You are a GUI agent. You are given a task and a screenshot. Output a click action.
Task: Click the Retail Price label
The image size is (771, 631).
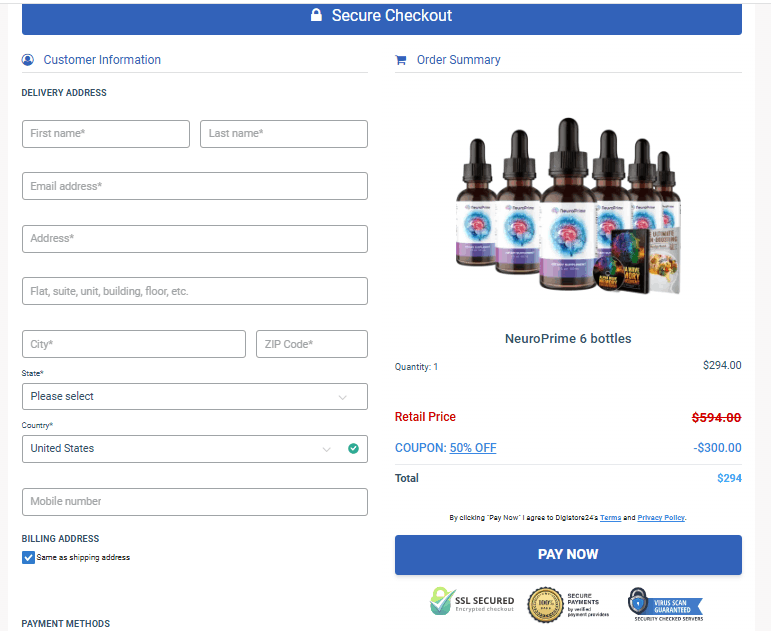tap(425, 417)
